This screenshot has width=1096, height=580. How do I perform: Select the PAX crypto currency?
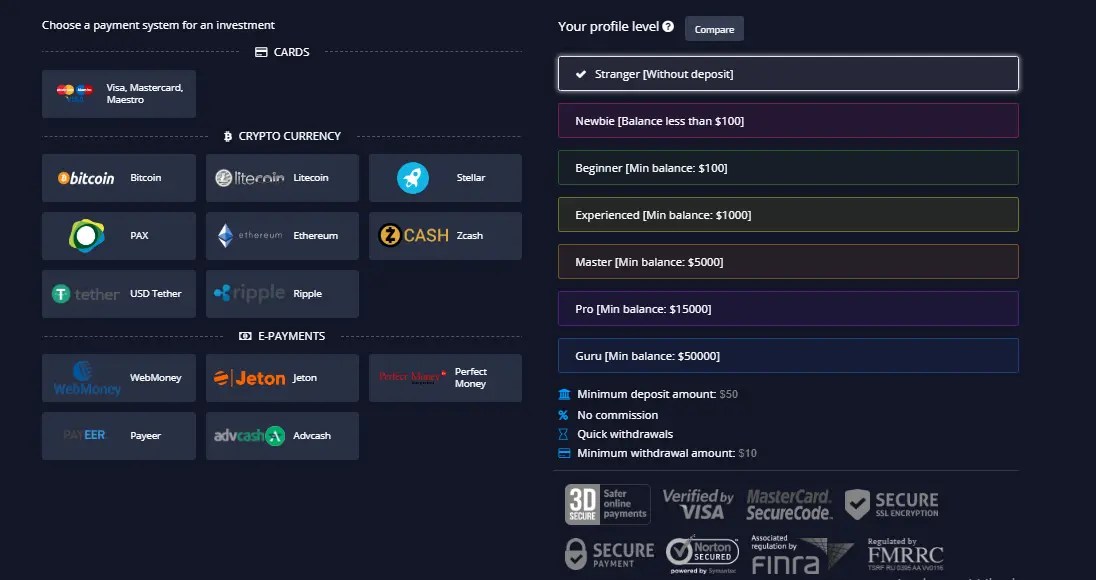pyautogui.click(x=118, y=235)
